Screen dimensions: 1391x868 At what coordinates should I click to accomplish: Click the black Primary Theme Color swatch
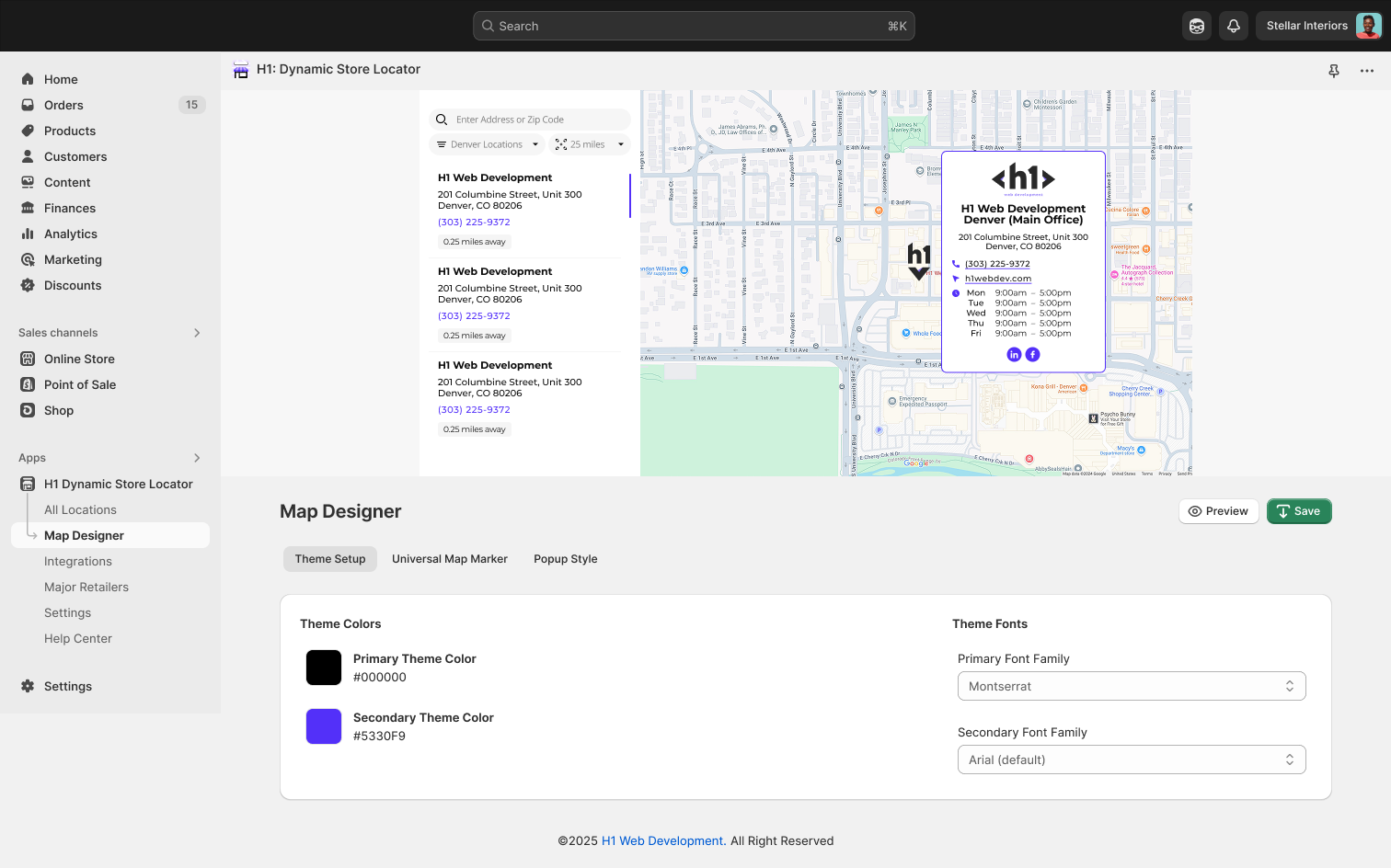point(324,668)
